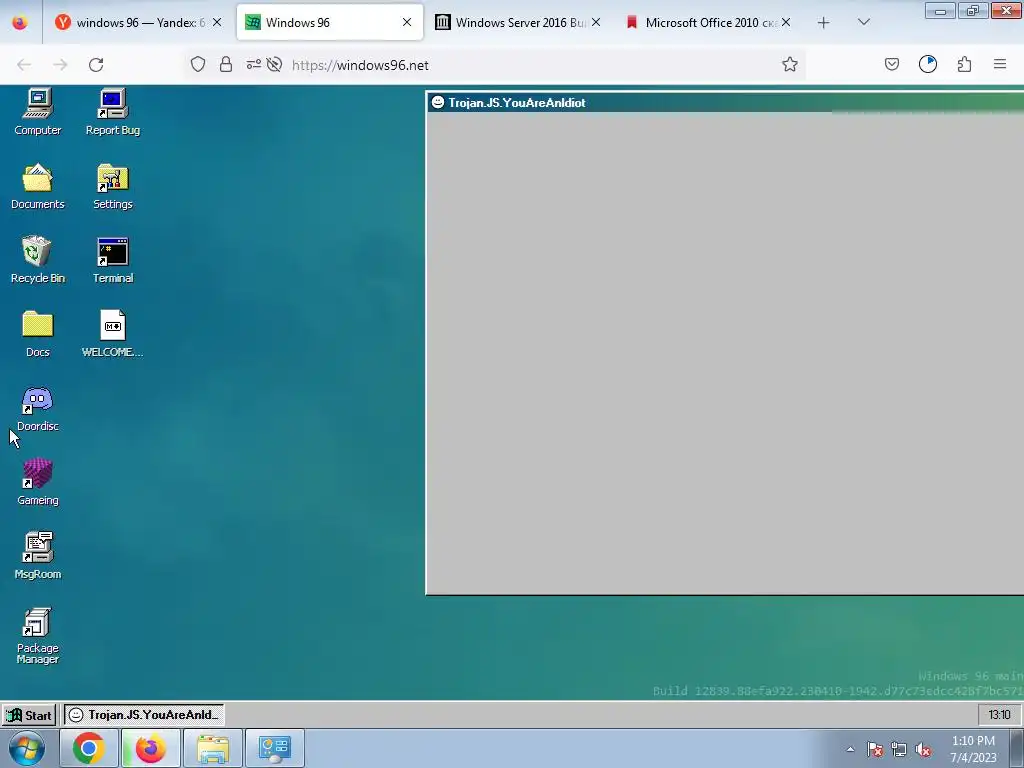
Task: Launch Chrome from the taskbar
Action: point(89,748)
